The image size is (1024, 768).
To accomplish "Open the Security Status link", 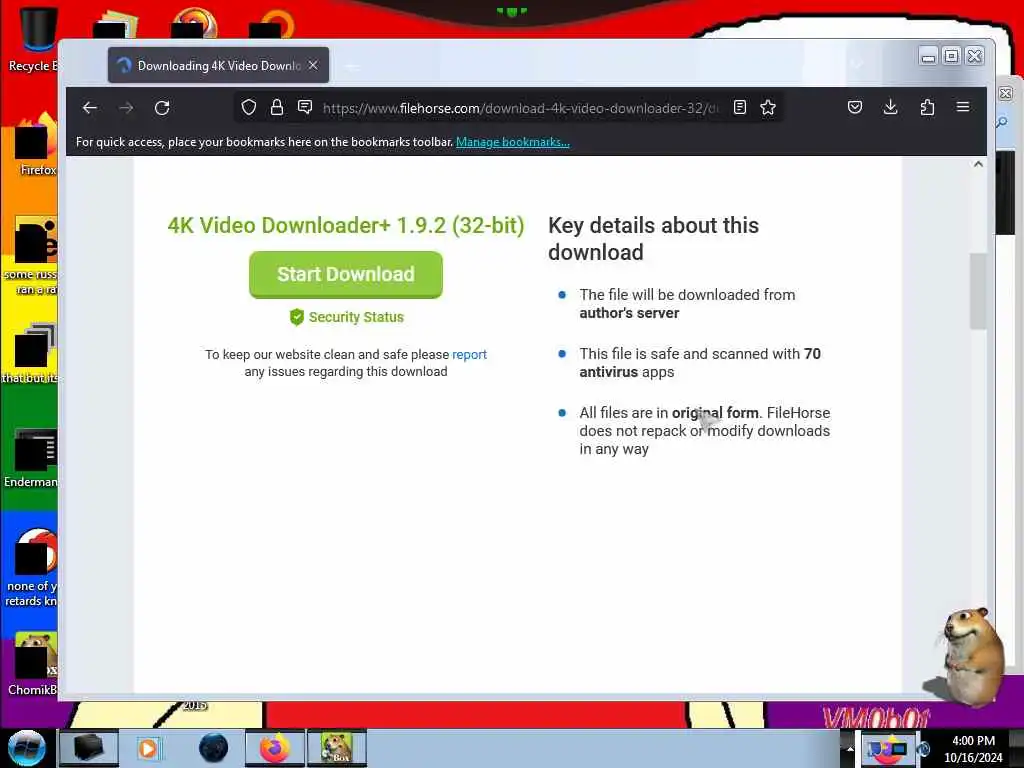I will click(356, 317).
